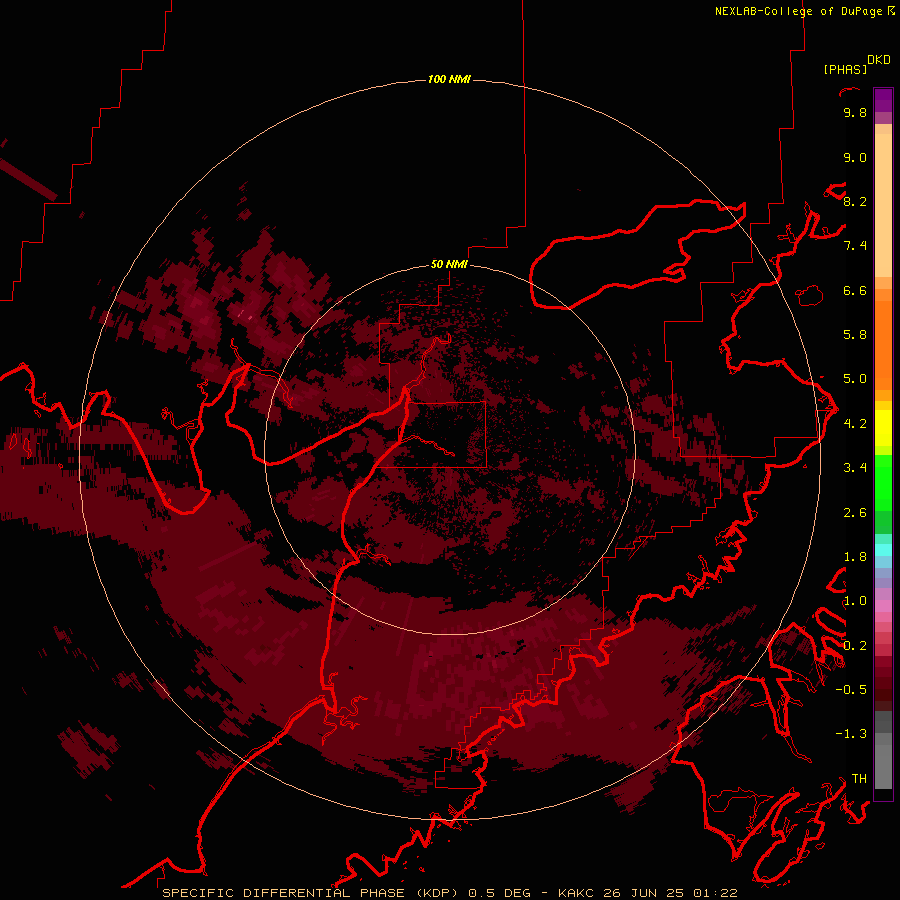Screen dimensions: 900x900
Task: Click the -1.3 scale label
Action: [x=851, y=734]
